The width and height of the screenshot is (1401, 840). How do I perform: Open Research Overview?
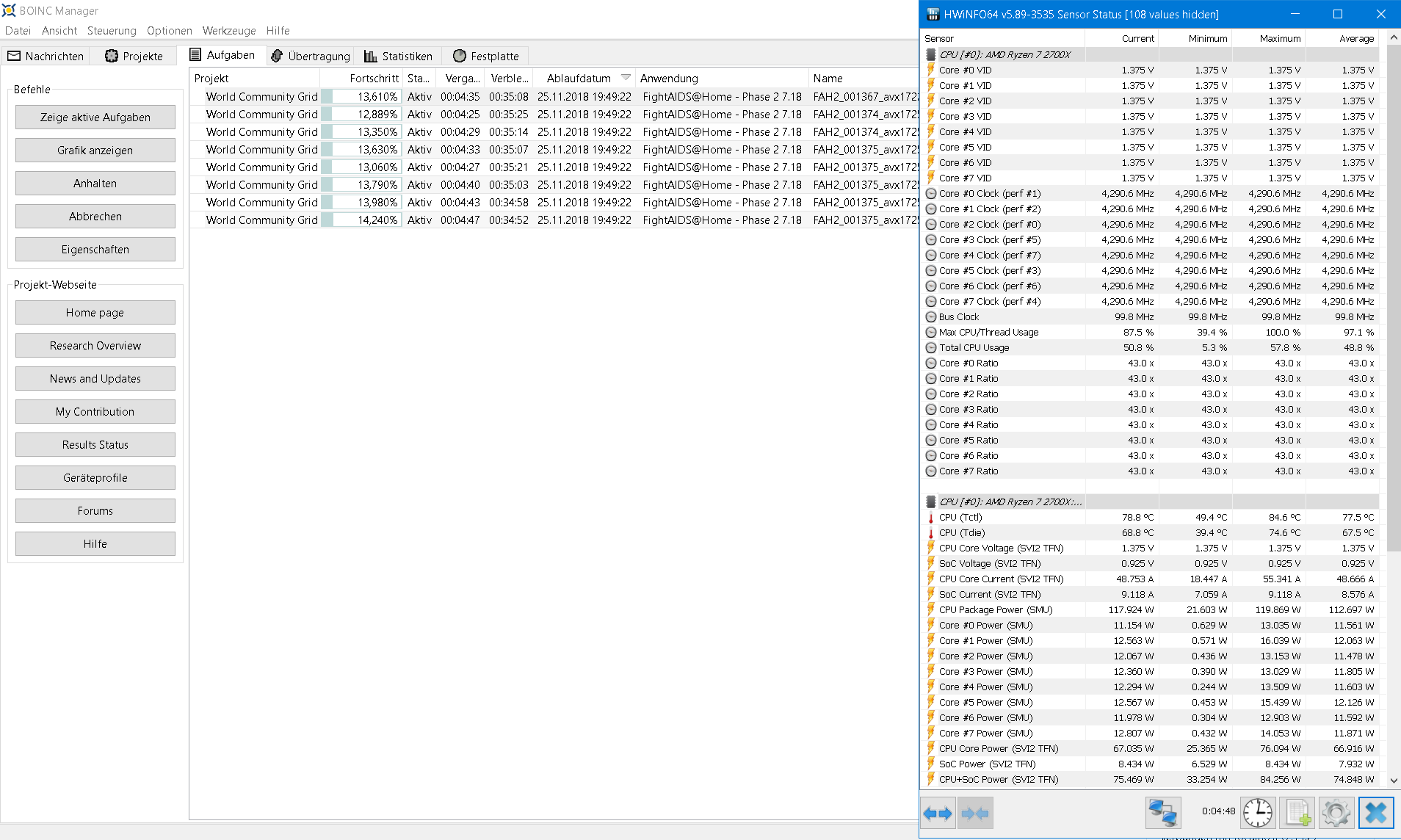click(x=95, y=346)
